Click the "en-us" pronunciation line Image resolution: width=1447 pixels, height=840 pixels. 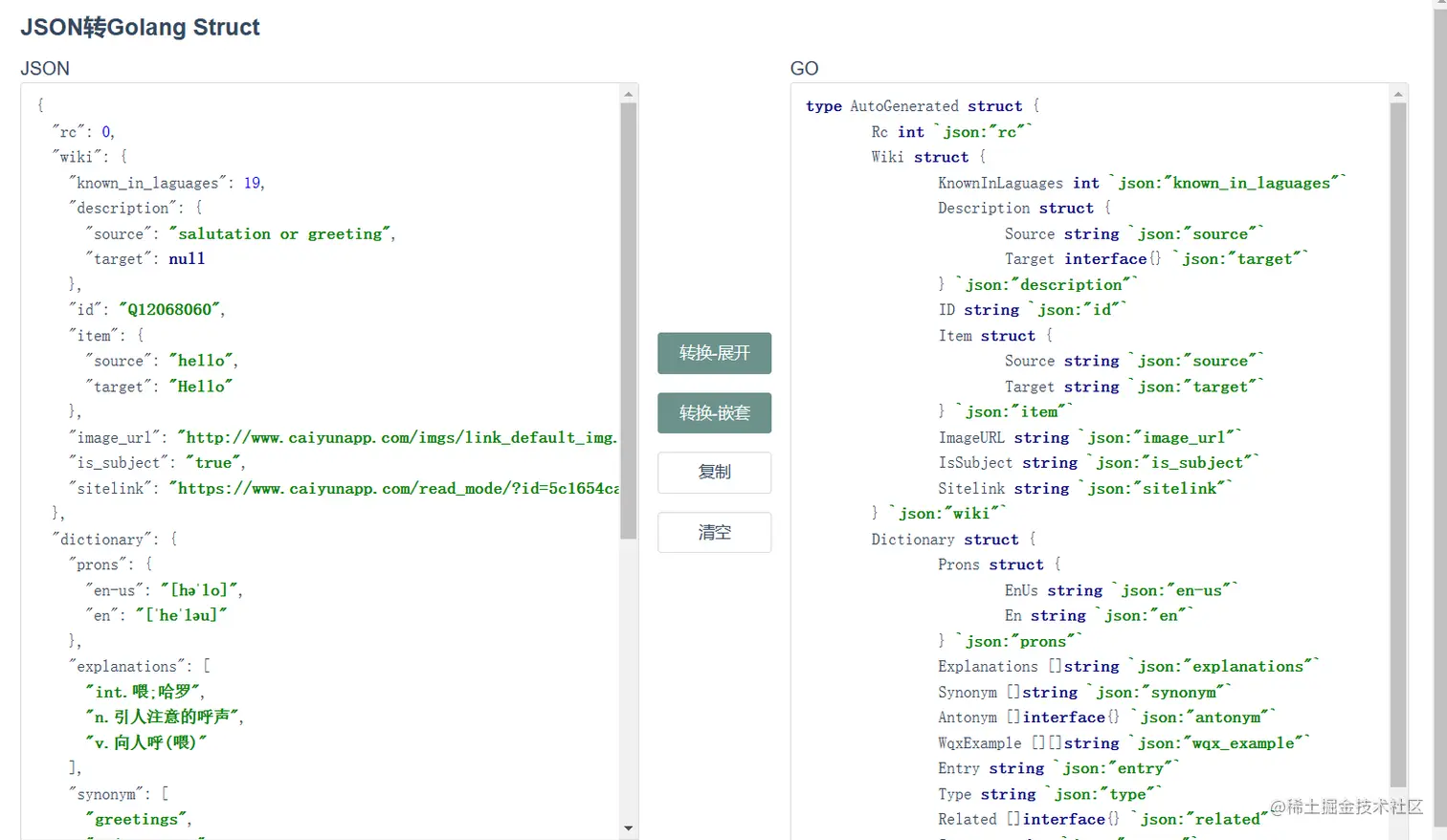164,590
